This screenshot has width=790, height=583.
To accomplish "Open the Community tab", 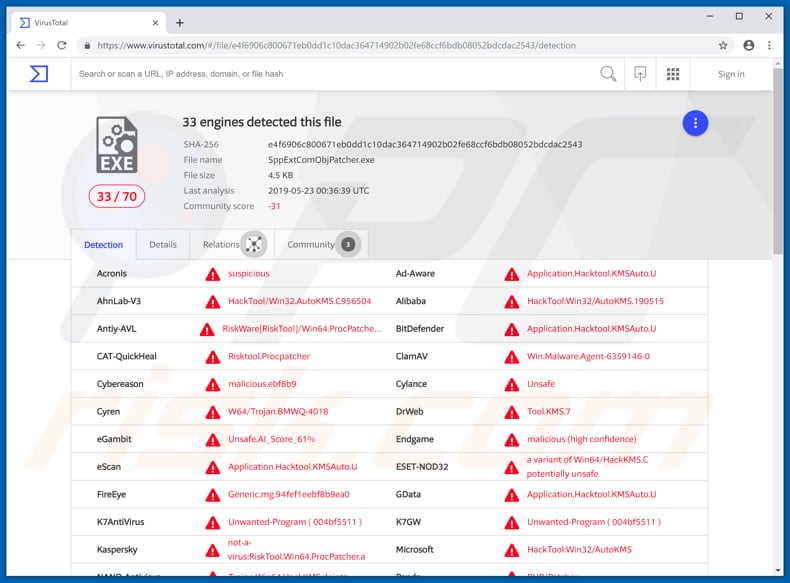I will [321, 244].
